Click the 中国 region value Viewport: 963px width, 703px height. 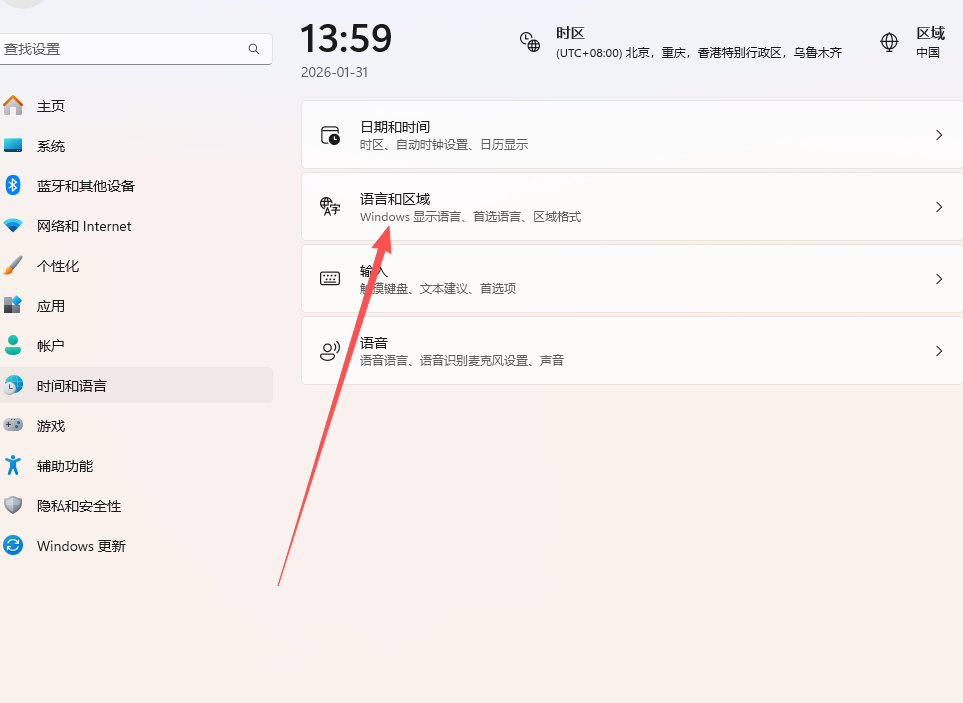[928, 53]
